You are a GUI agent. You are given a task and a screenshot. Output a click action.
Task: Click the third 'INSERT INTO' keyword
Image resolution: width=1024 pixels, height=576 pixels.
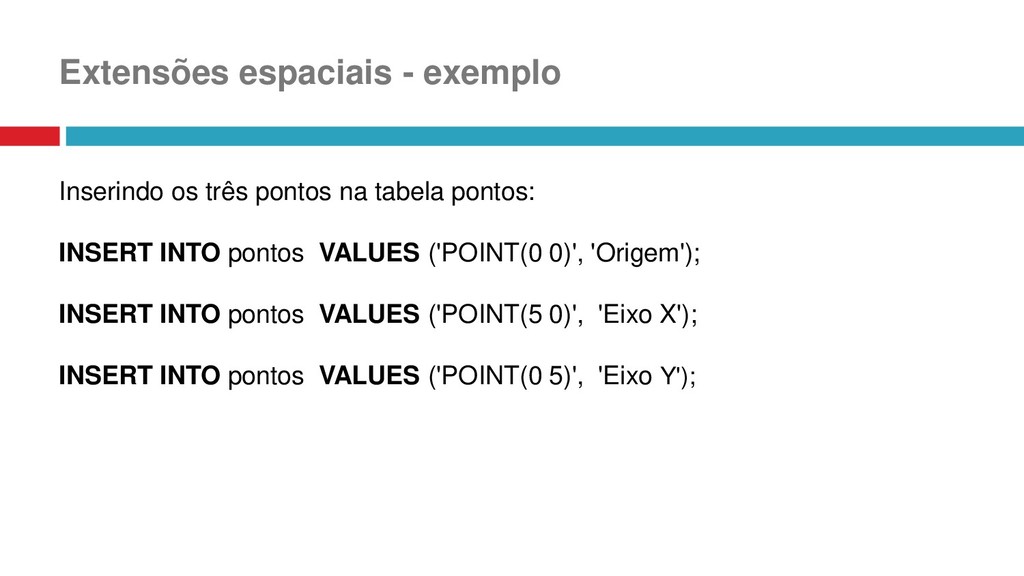coord(139,376)
